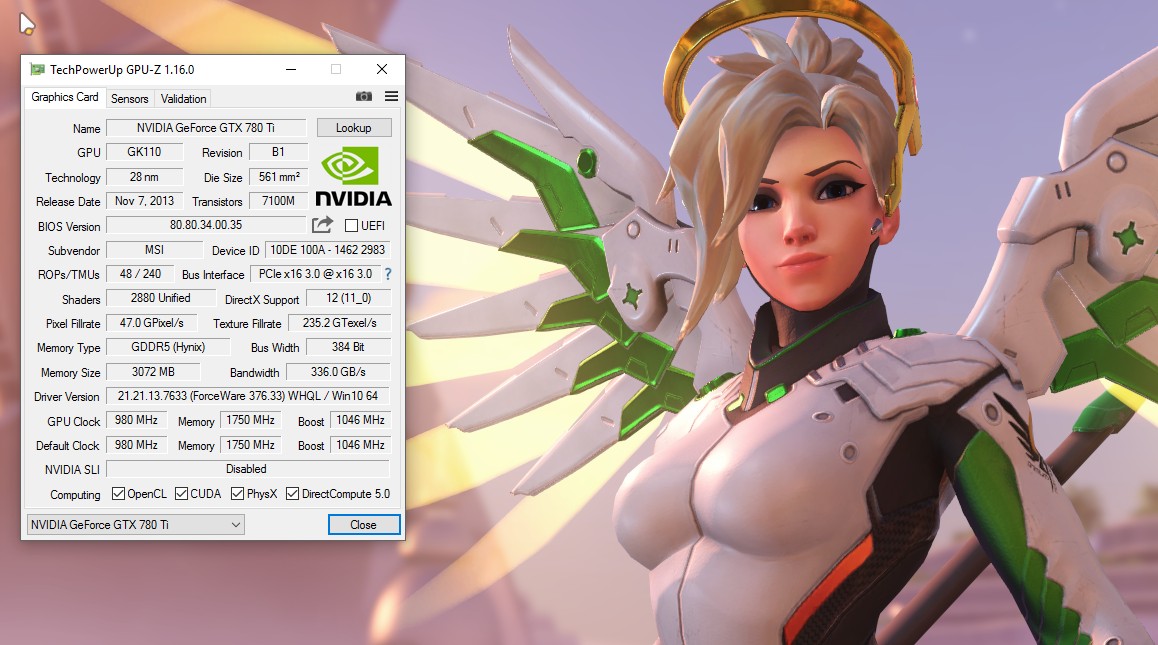Click the Revision field showing B1
Image resolution: width=1158 pixels, height=645 pixels.
click(x=278, y=151)
